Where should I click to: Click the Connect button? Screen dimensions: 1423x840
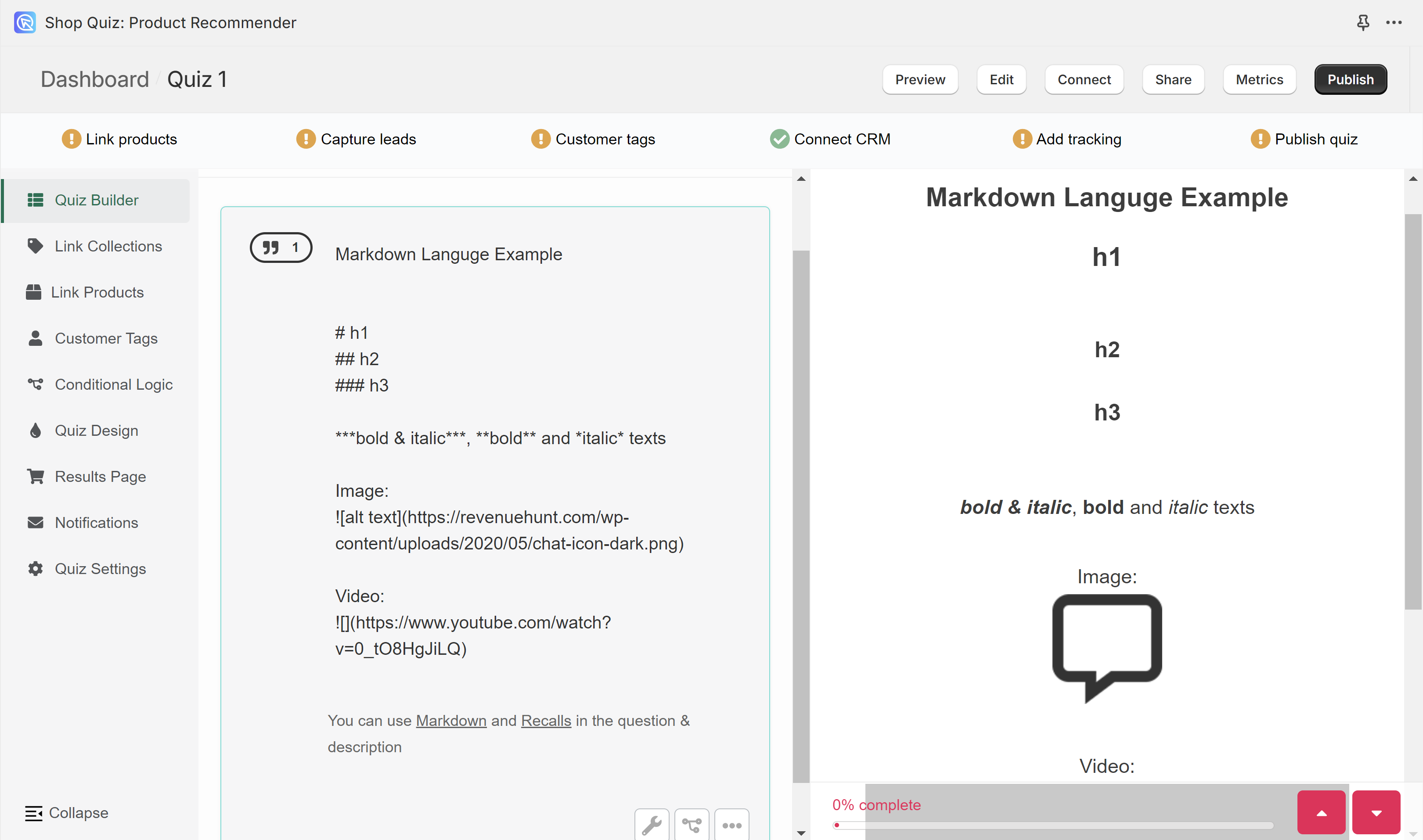(x=1084, y=79)
